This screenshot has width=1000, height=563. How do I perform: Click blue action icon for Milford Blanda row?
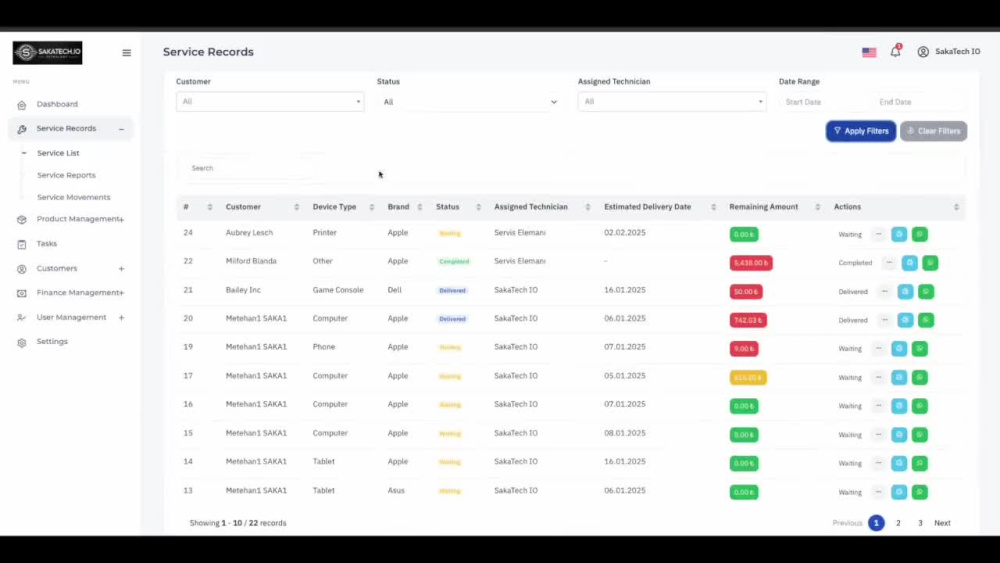point(909,263)
